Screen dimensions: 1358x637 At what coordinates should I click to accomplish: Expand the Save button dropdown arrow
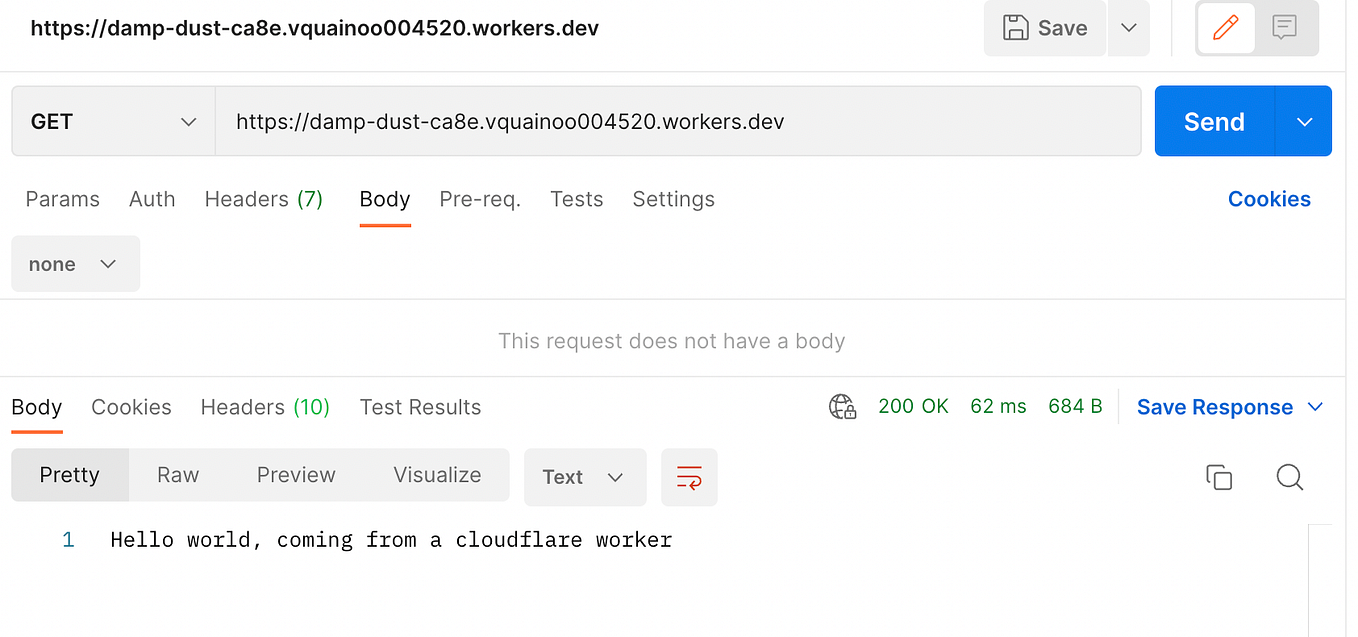[x=1128, y=27]
